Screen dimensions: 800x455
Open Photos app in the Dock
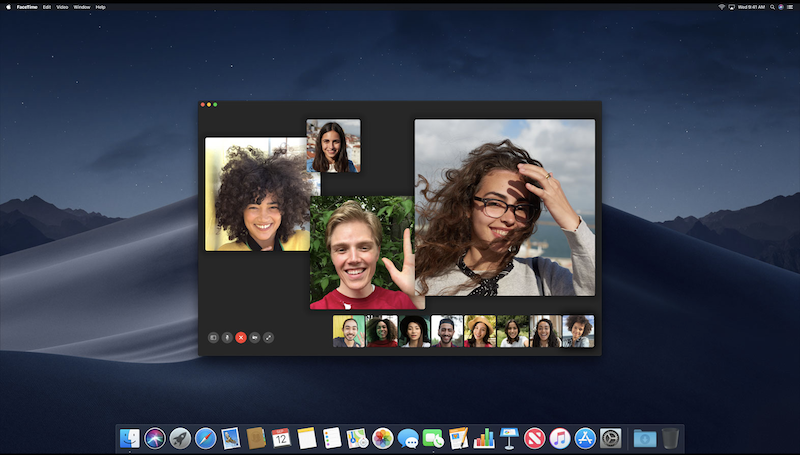pos(383,438)
